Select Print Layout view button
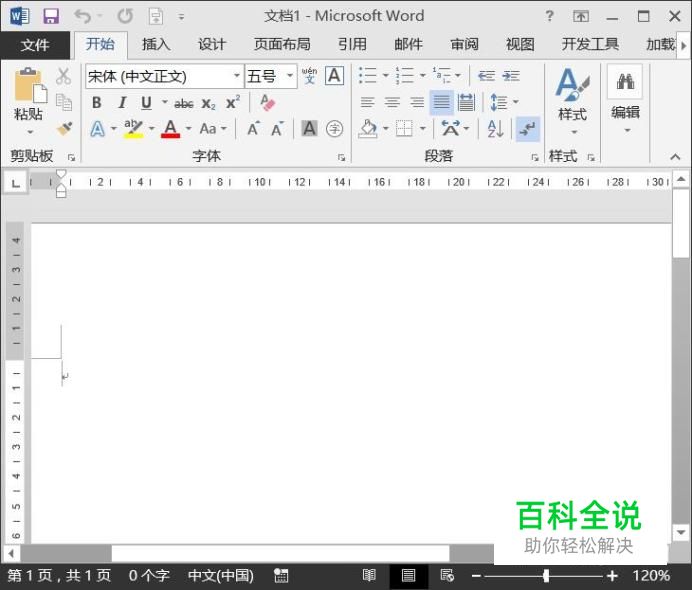This screenshot has height=590, width=692. click(x=409, y=575)
